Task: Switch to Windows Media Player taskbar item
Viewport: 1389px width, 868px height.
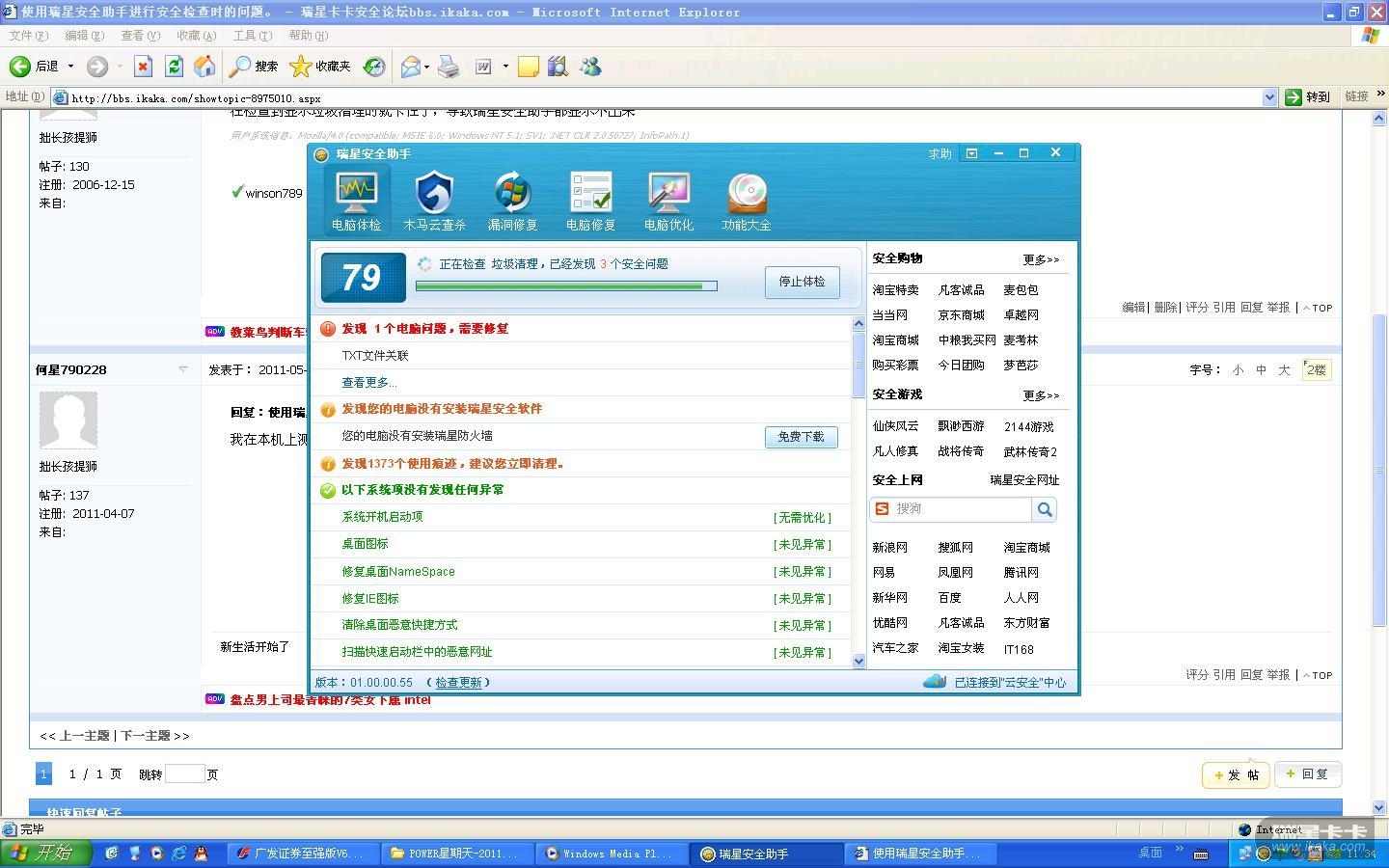Action: 612,854
